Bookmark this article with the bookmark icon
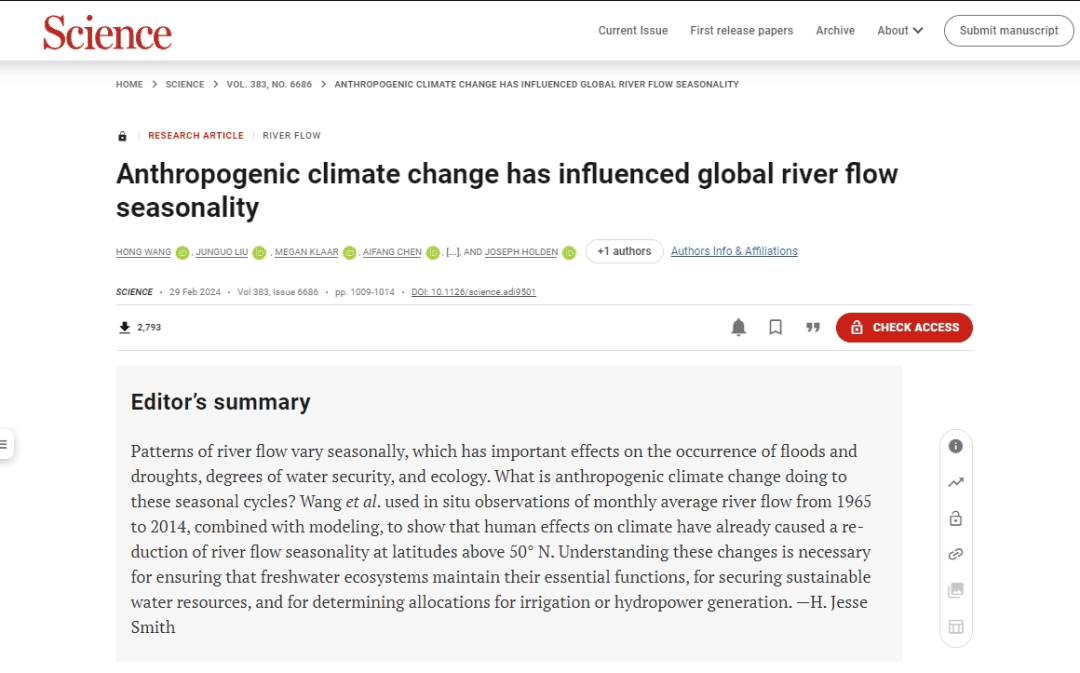This screenshot has height=673, width=1080. pos(776,327)
